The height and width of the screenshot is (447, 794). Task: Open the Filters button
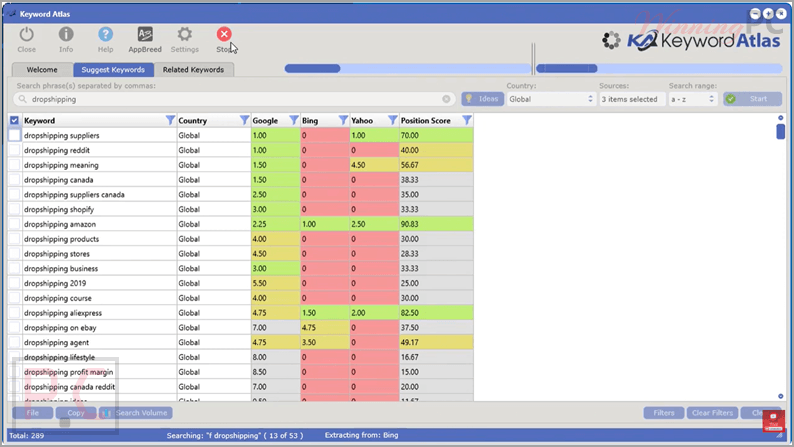(664, 413)
